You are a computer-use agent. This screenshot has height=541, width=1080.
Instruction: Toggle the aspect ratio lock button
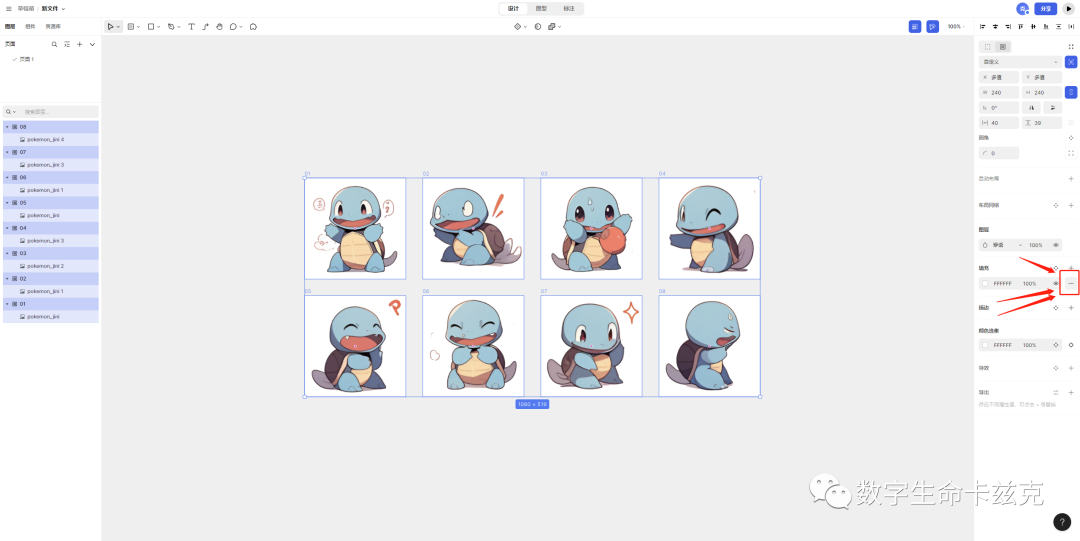[1070, 92]
